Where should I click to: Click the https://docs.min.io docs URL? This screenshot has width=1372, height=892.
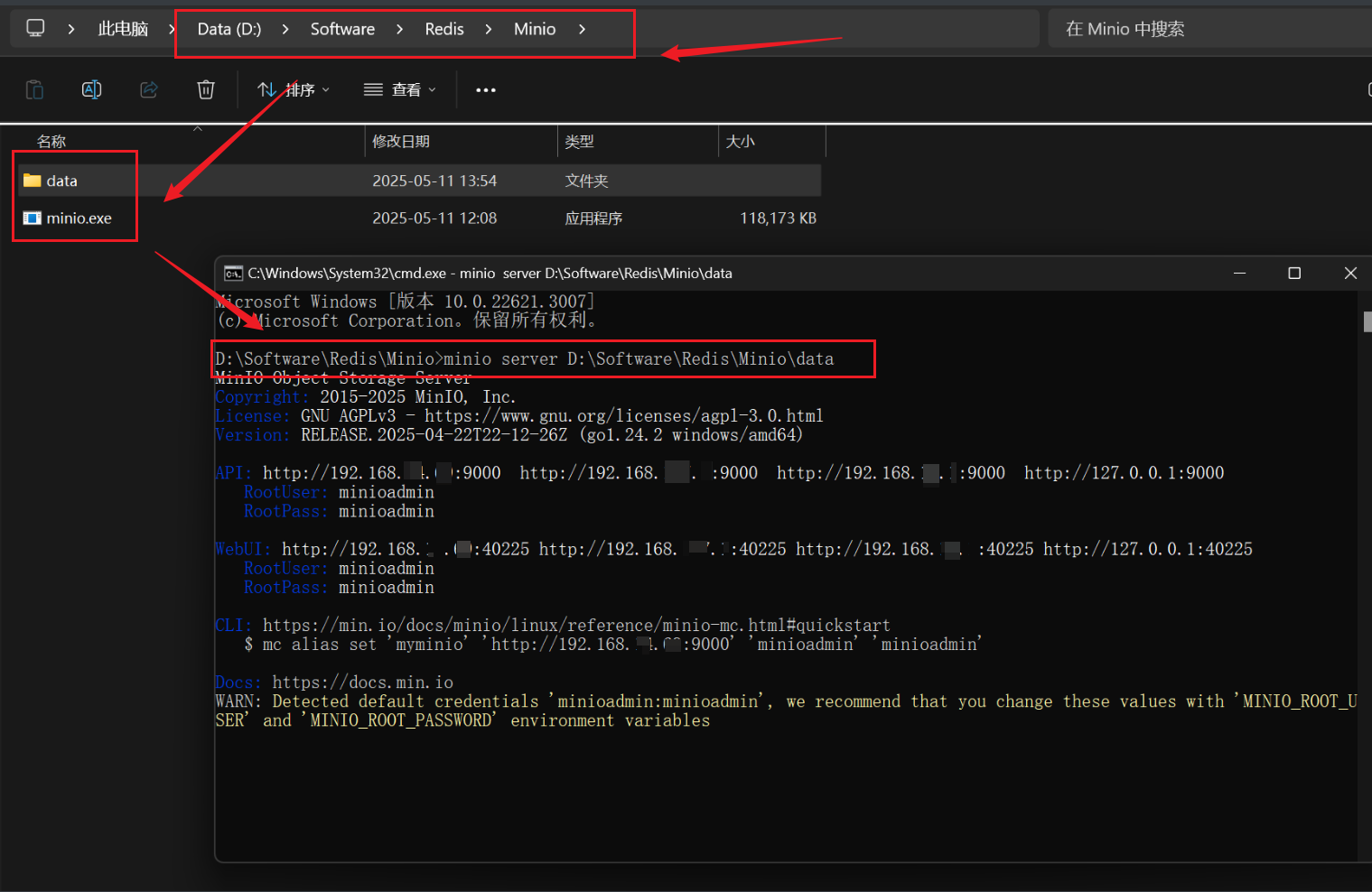[x=362, y=683]
